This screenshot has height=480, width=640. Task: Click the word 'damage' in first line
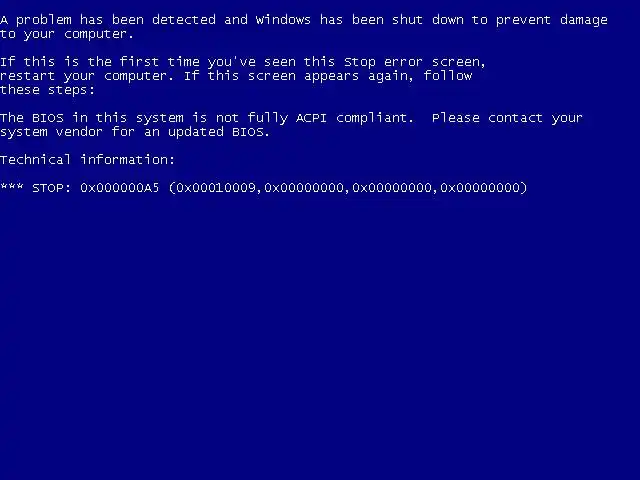tap(584, 20)
